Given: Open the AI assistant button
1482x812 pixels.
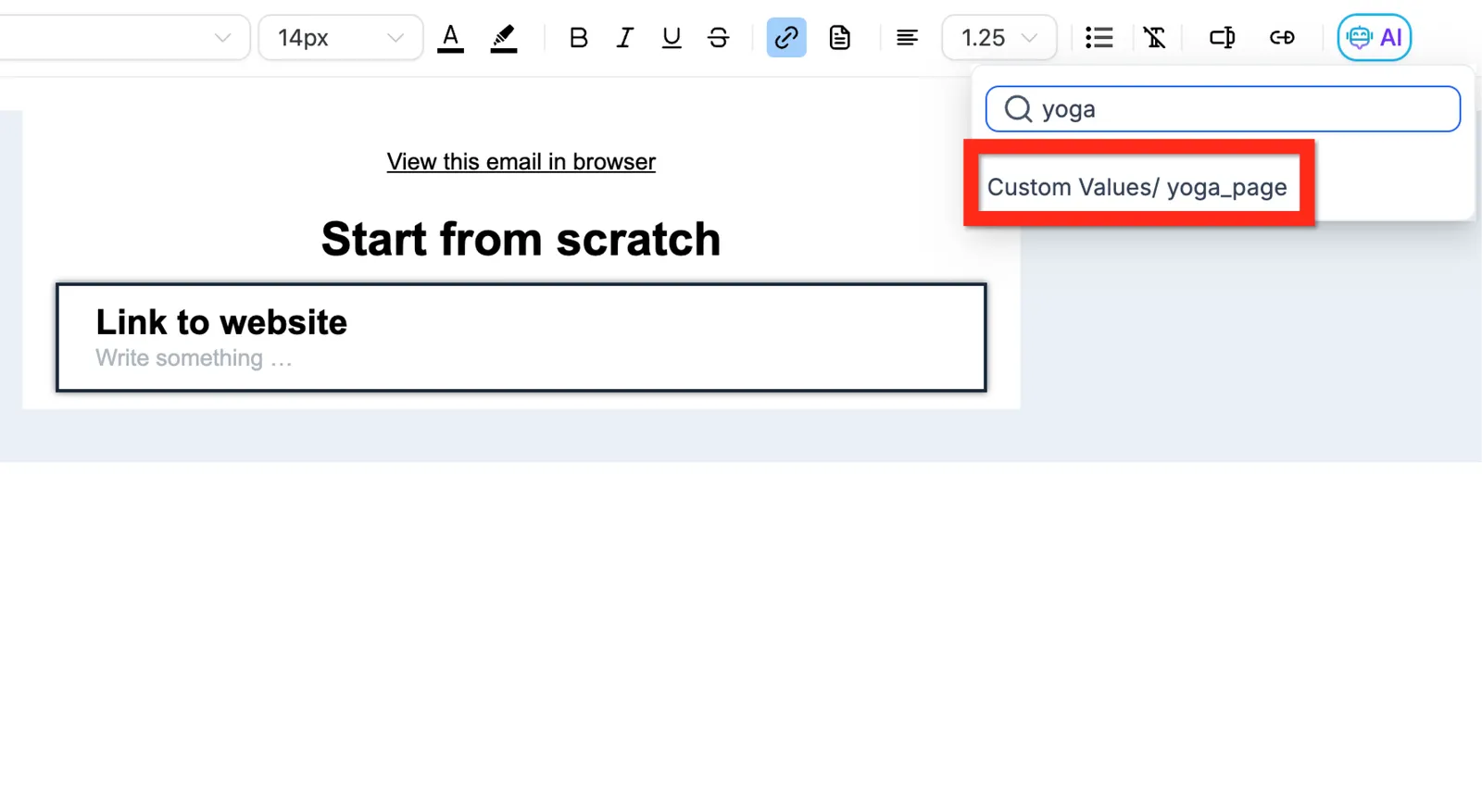Looking at the screenshot, I should coord(1375,38).
